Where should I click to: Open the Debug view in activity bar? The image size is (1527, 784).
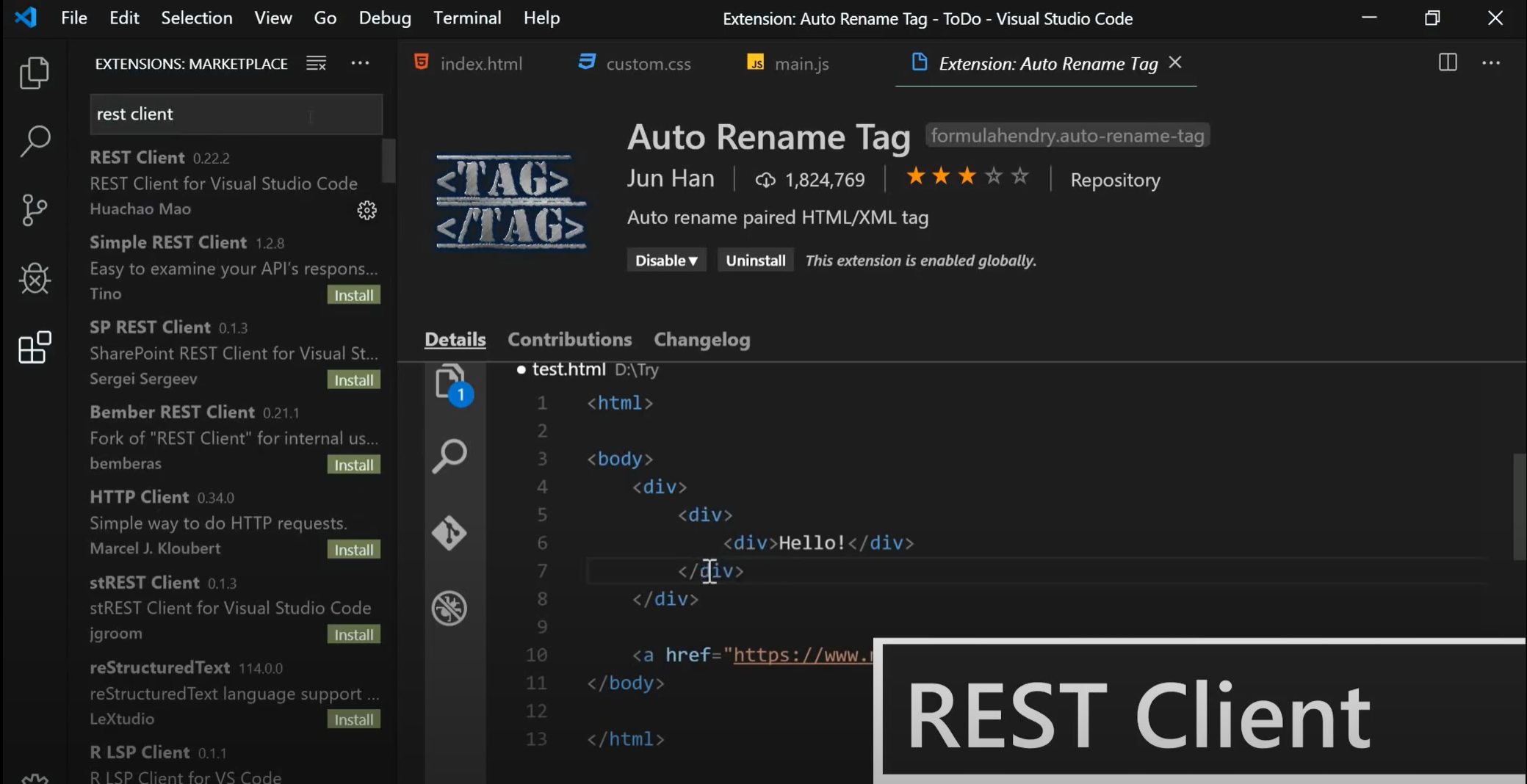35,279
